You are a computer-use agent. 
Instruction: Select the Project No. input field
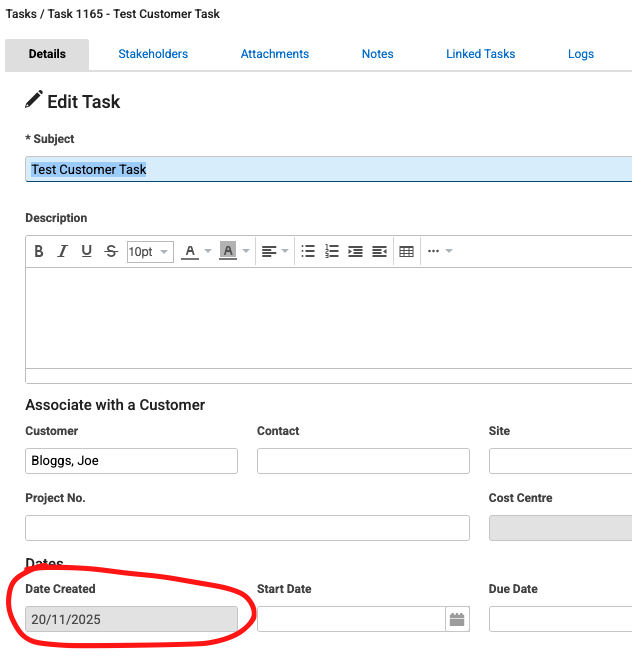point(247,528)
